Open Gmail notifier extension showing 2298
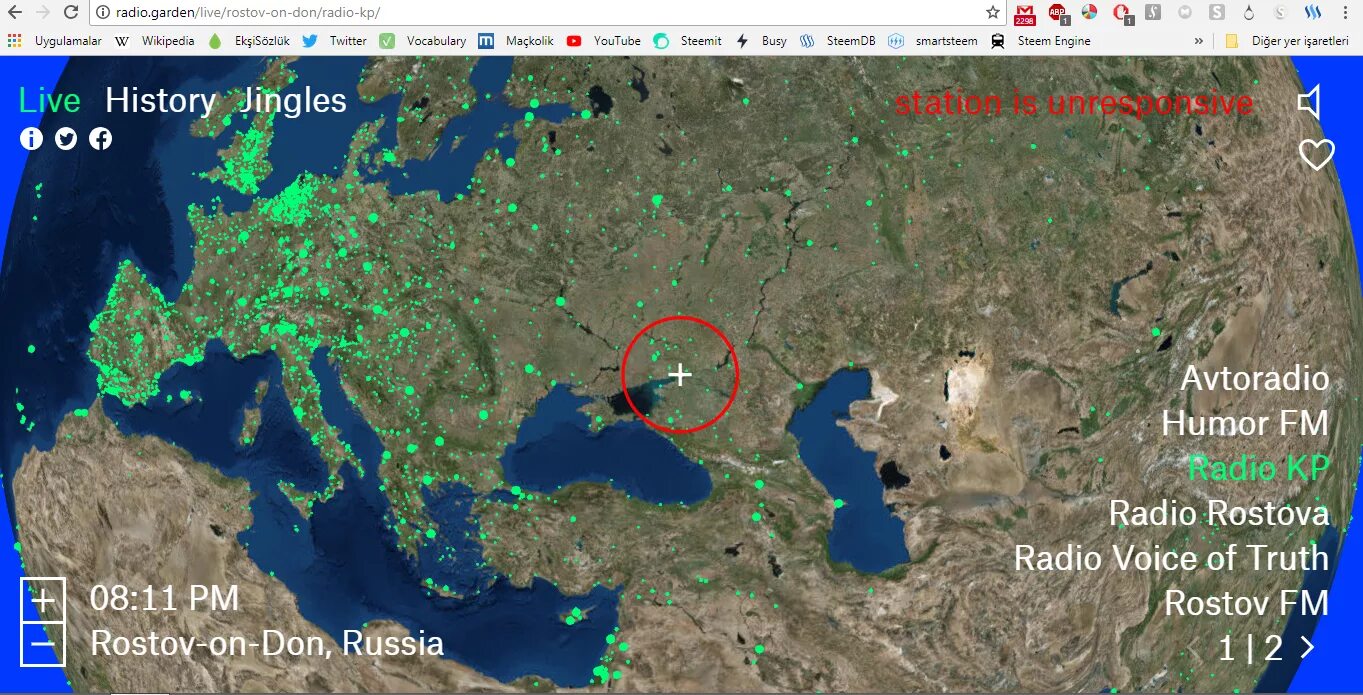 tap(1024, 14)
